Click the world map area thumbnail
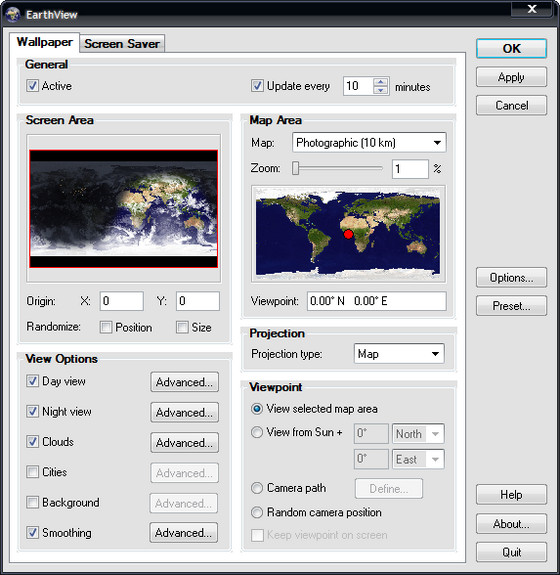560x575 pixels. pyautogui.click(x=348, y=234)
